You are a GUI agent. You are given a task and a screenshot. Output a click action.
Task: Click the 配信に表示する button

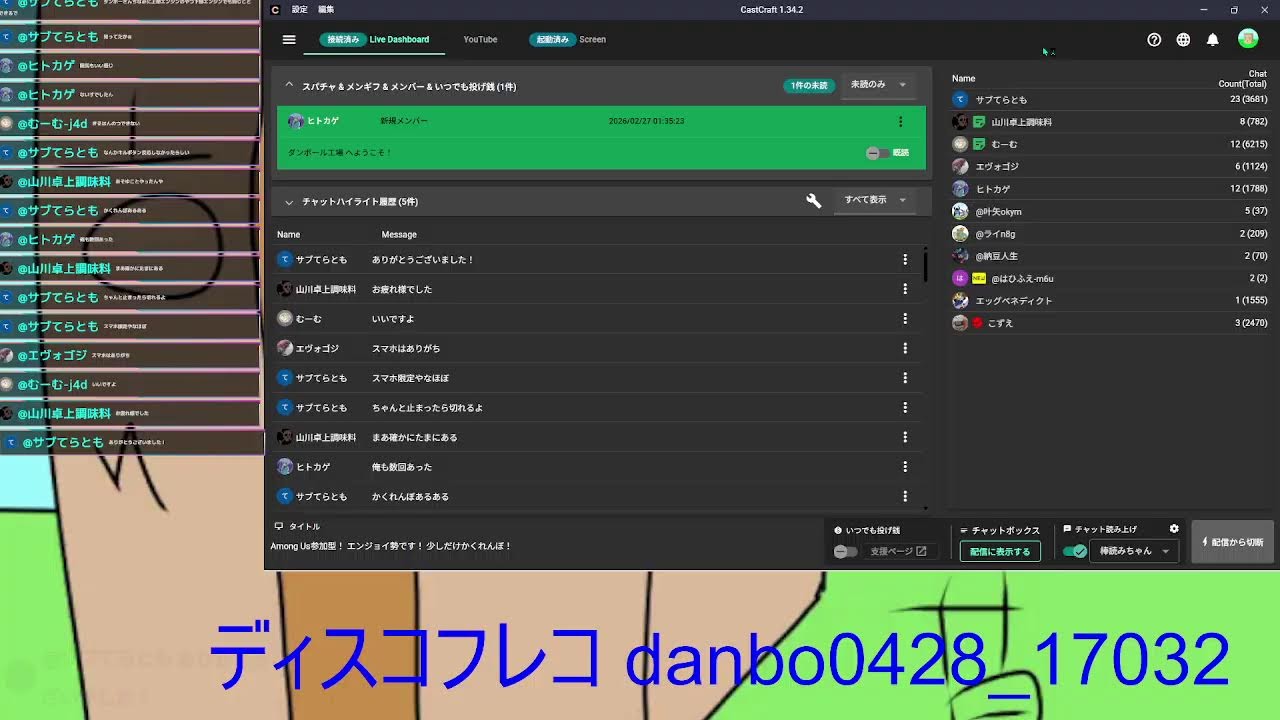[1001, 552]
